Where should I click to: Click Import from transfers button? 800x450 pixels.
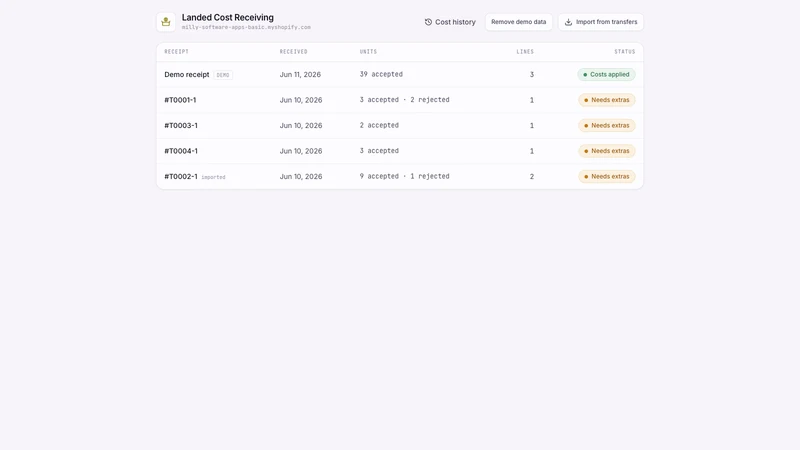click(601, 22)
